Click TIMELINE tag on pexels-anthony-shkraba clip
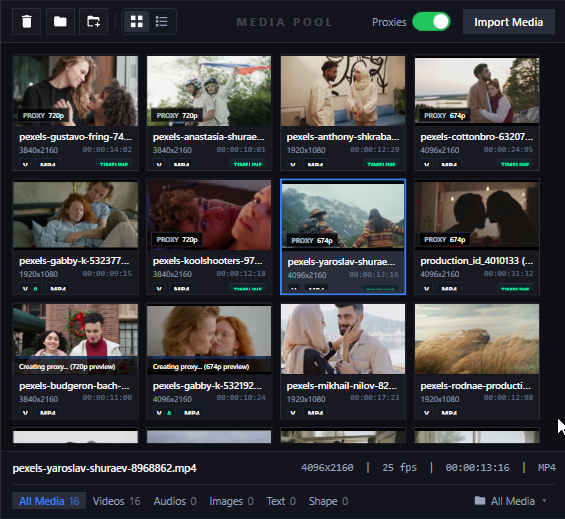The width and height of the screenshot is (565, 519). 381,164
